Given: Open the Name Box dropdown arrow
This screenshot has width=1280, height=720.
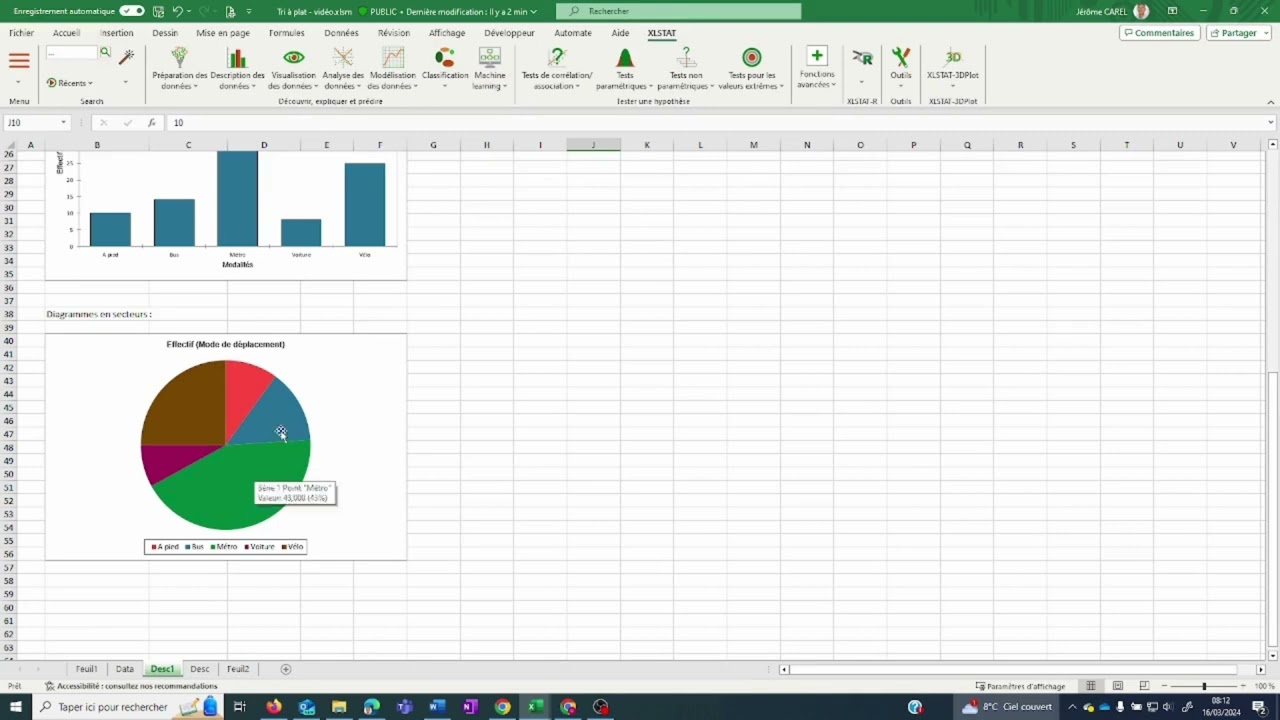Looking at the screenshot, I should pos(63,122).
